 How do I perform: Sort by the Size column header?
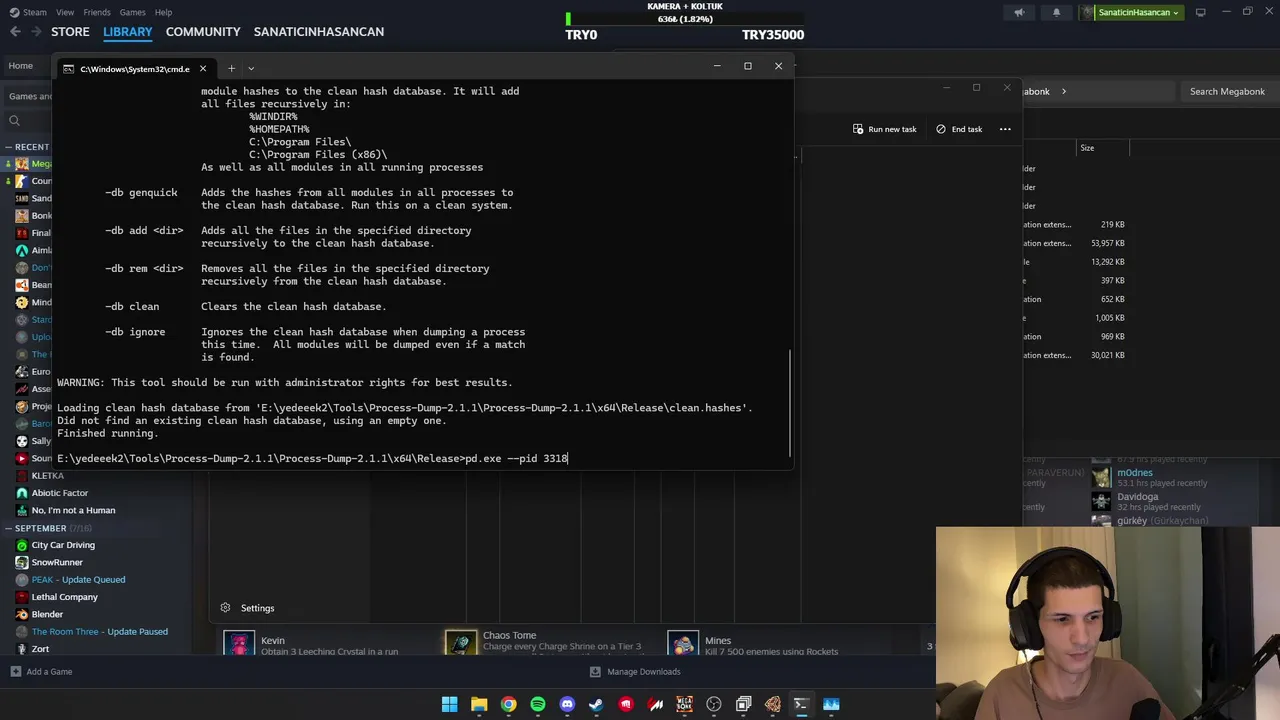tap(1087, 148)
